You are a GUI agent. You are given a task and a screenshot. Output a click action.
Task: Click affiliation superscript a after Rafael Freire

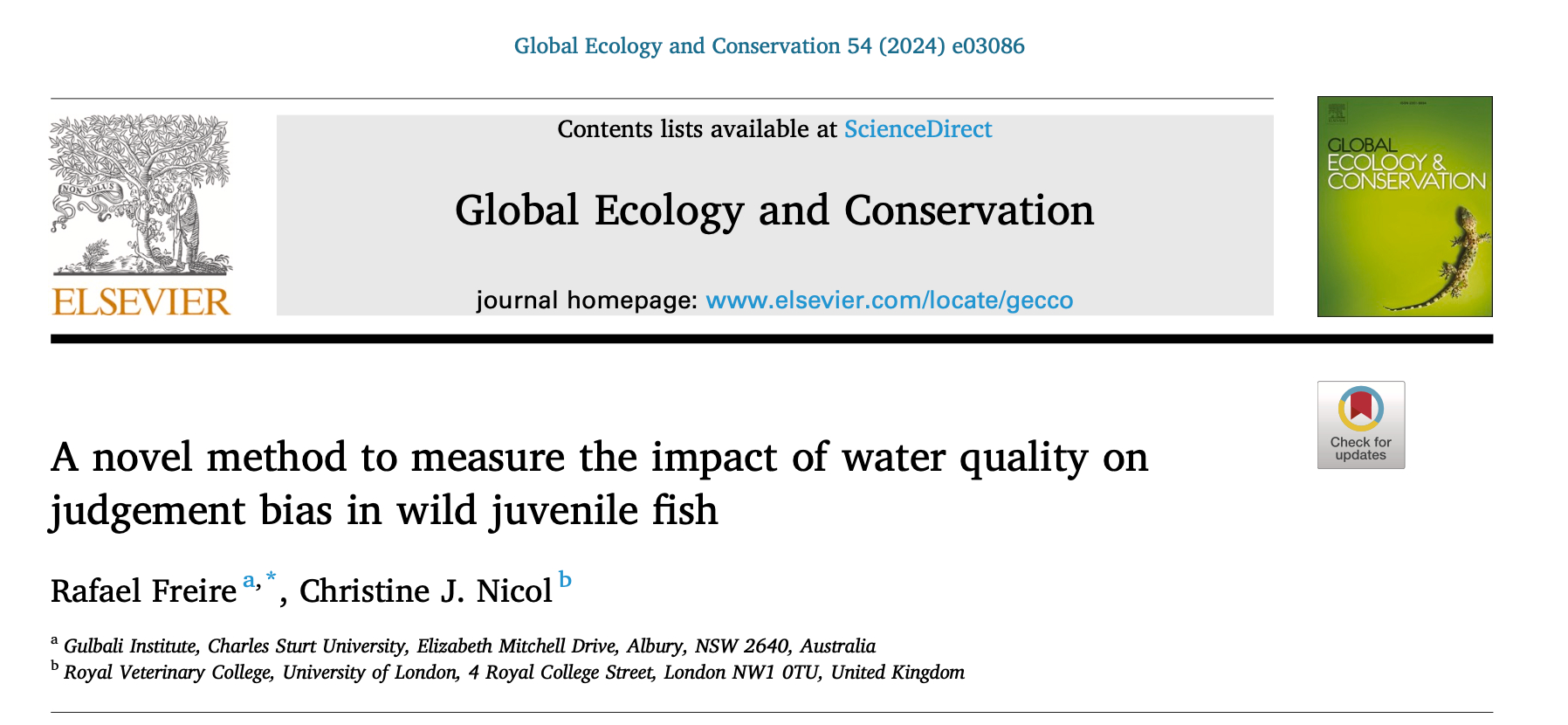pos(249,580)
